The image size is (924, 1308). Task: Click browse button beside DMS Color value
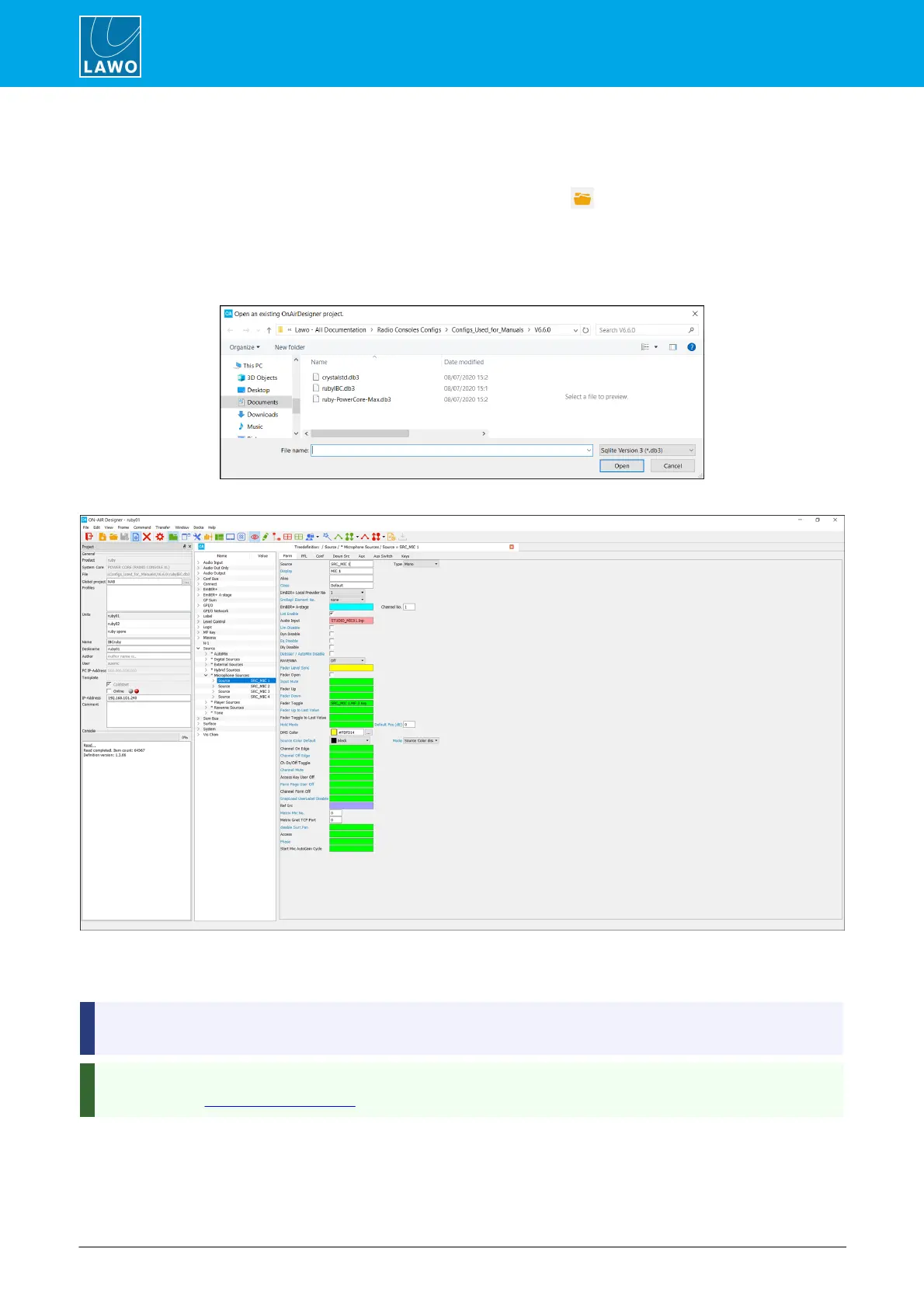click(x=369, y=732)
